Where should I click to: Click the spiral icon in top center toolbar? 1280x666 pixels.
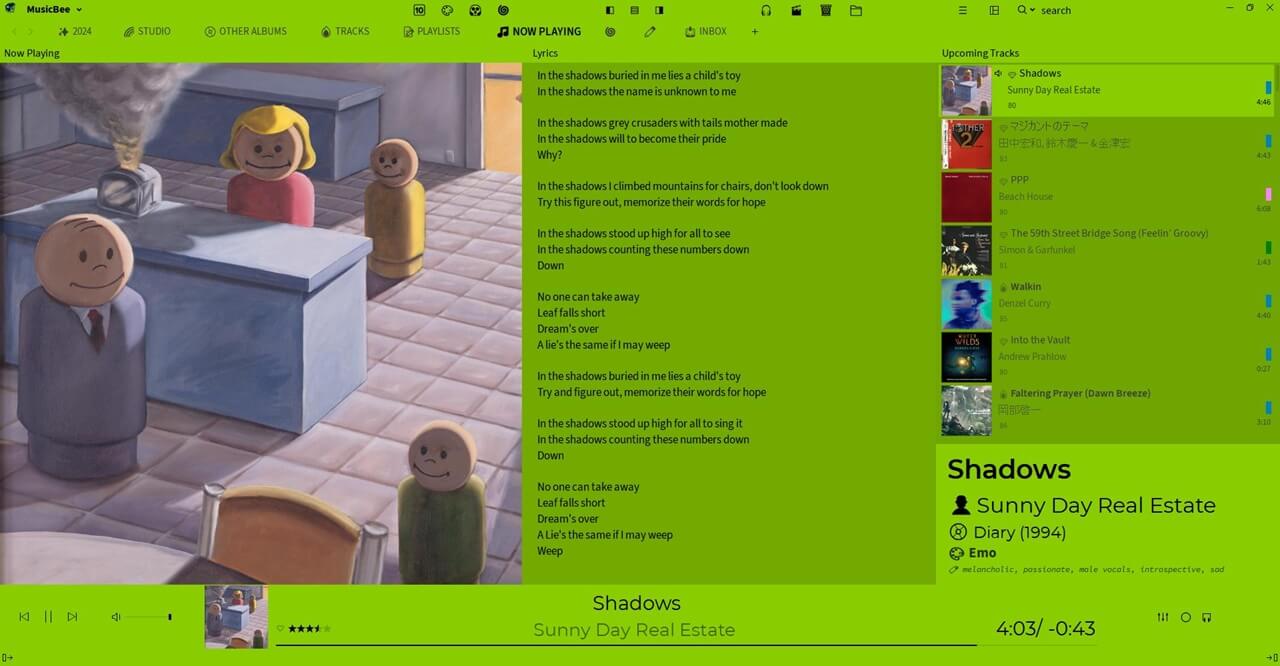tap(503, 10)
